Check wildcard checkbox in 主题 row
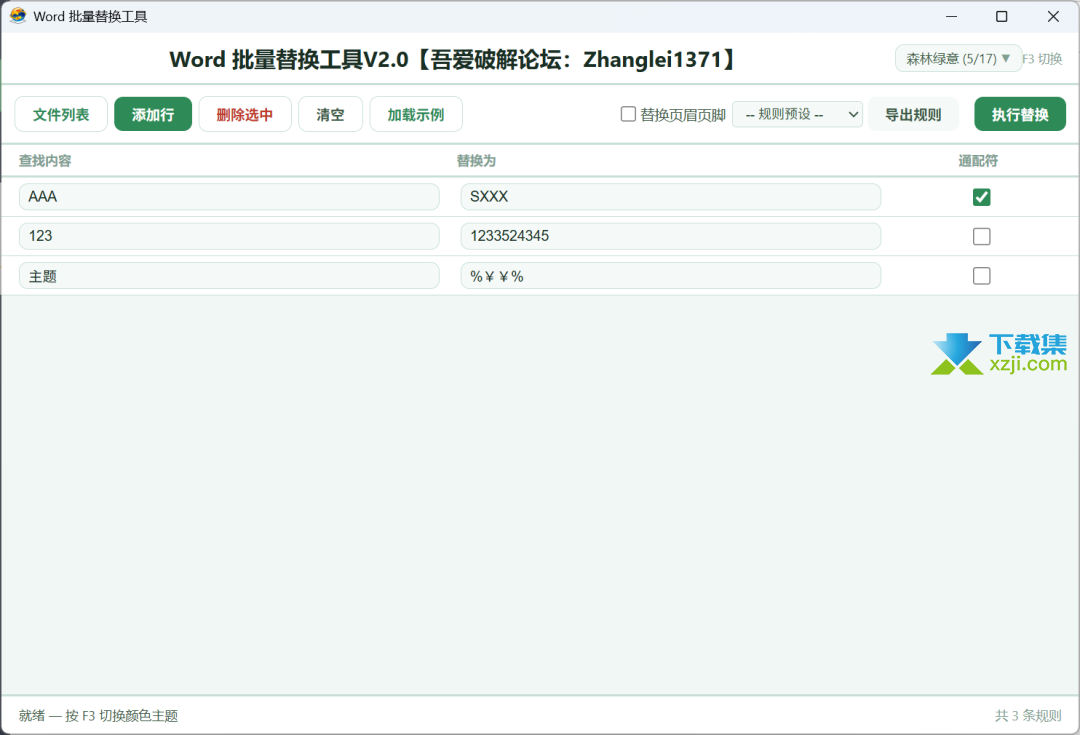Viewport: 1080px width, 735px height. (982, 276)
